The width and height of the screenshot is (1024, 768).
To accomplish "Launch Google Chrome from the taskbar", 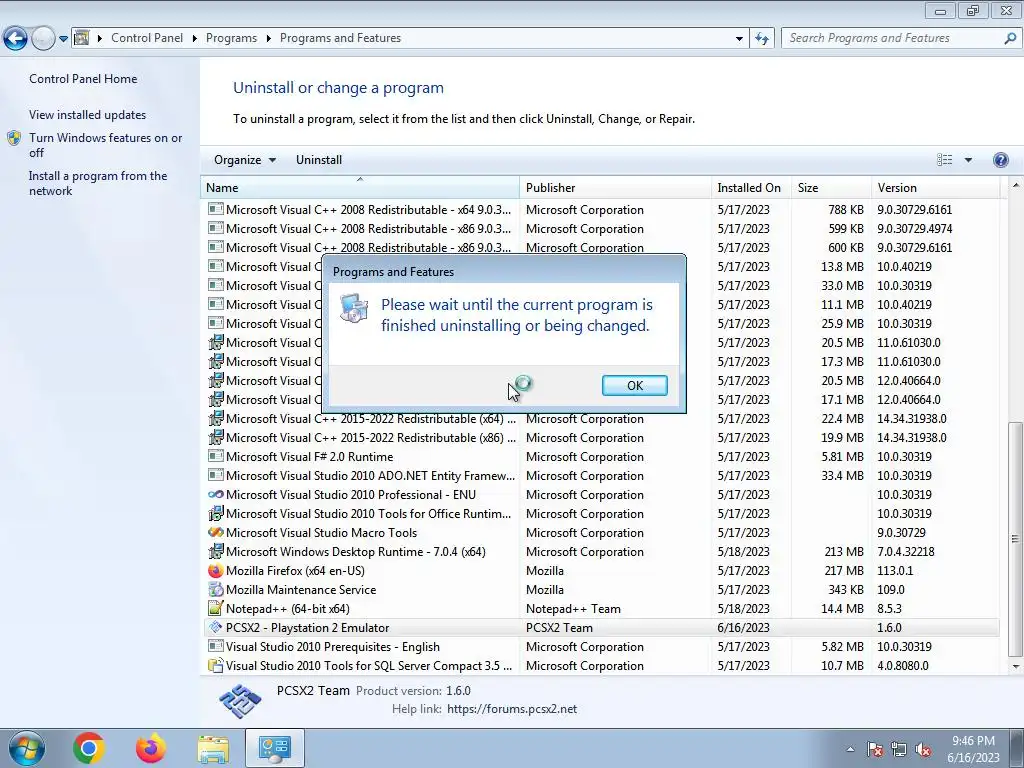I will pyautogui.click(x=89, y=748).
